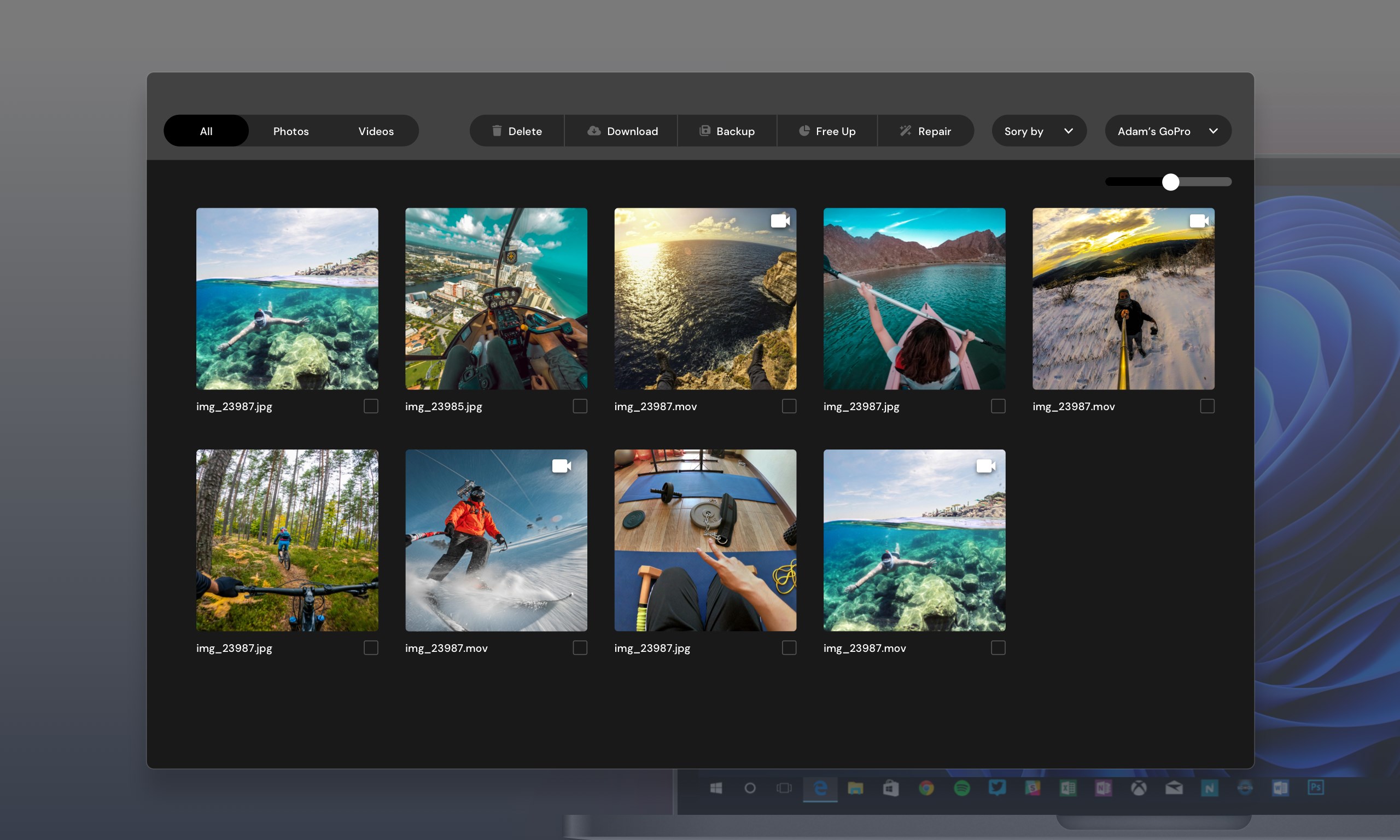Image resolution: width=1400 pixels, height=840 pixels.
Task: Expand the Adam's GoPro device menu
Action: coord(1168,131)
